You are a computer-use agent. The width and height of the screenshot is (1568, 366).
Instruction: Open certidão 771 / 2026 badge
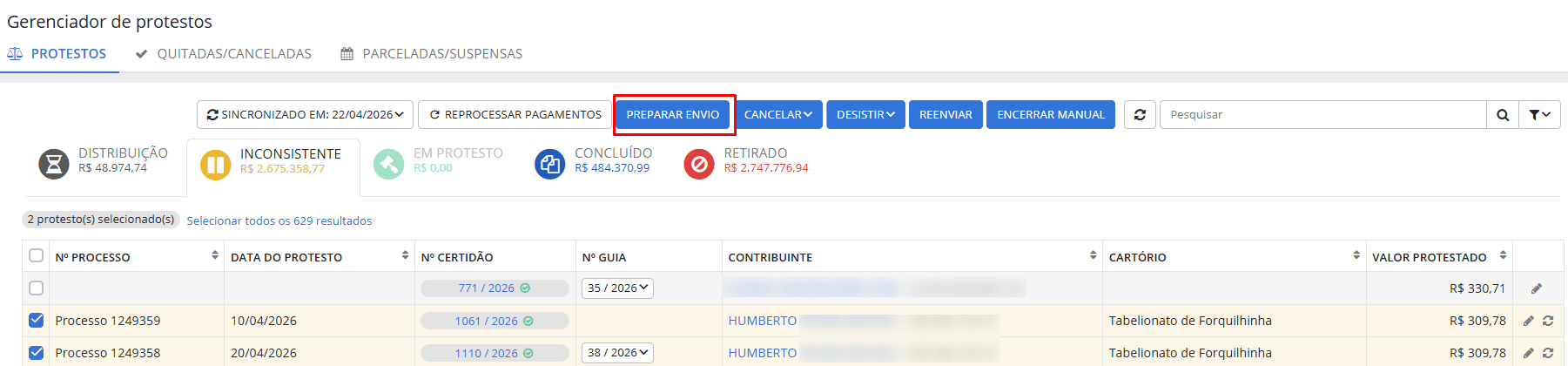495,288
